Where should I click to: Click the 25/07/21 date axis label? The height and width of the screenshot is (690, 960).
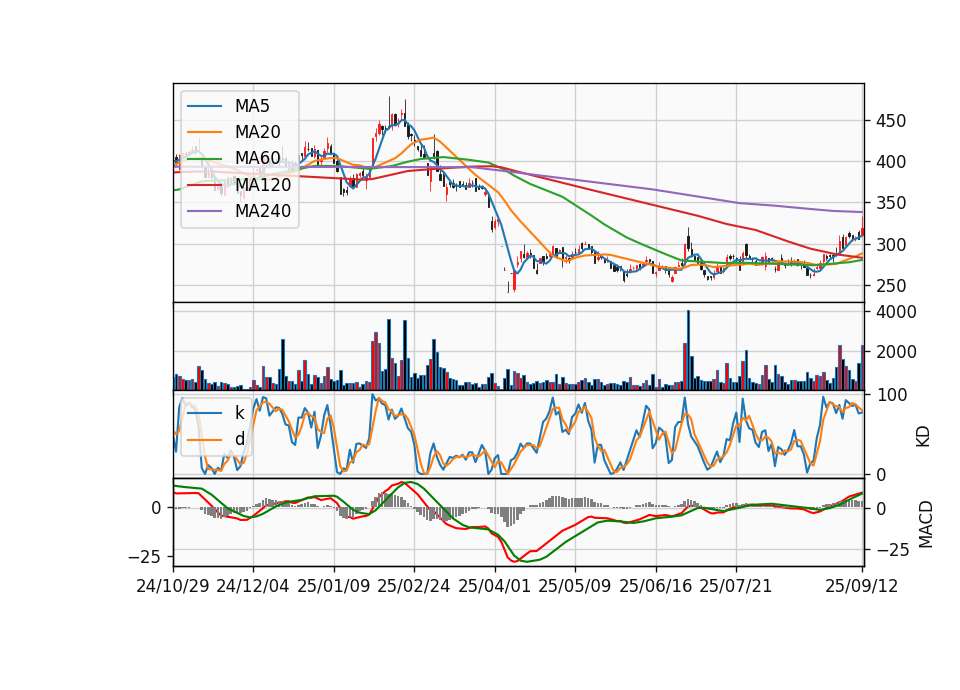click(x=736, y=586)
